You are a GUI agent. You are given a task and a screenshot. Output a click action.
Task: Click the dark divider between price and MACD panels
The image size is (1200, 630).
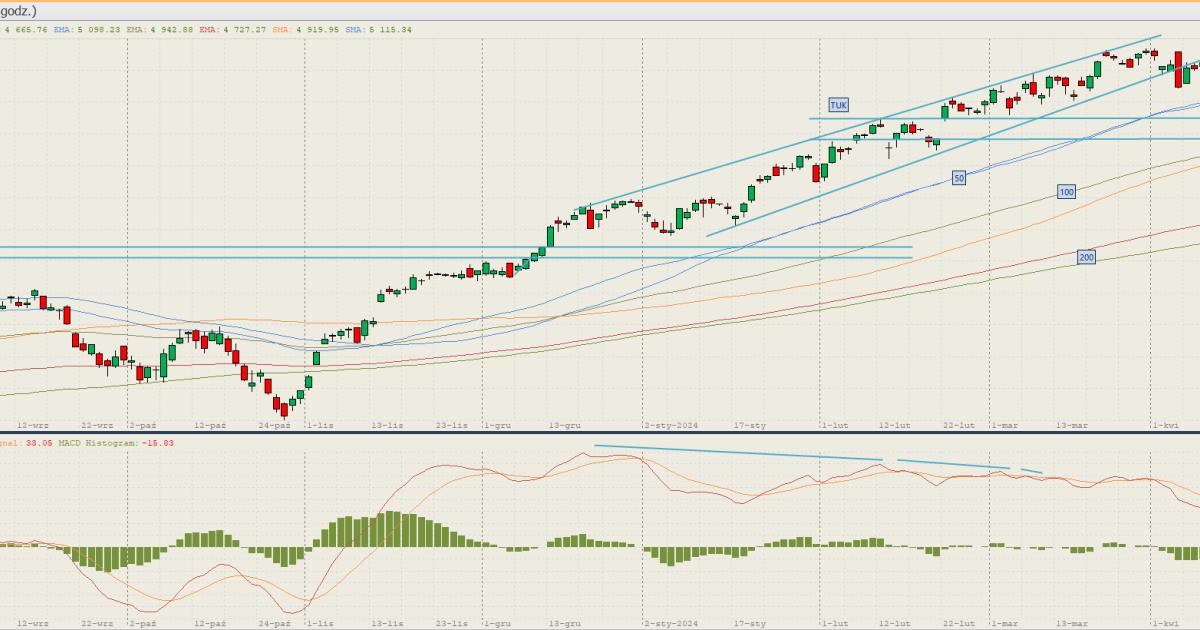pyautogui.click(x=600, y=432)
